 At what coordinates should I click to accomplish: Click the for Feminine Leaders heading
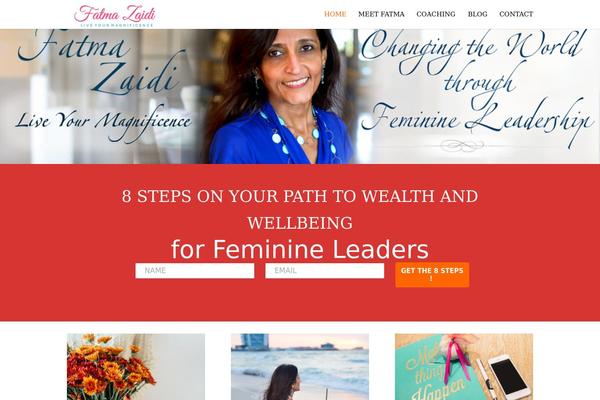300,250
